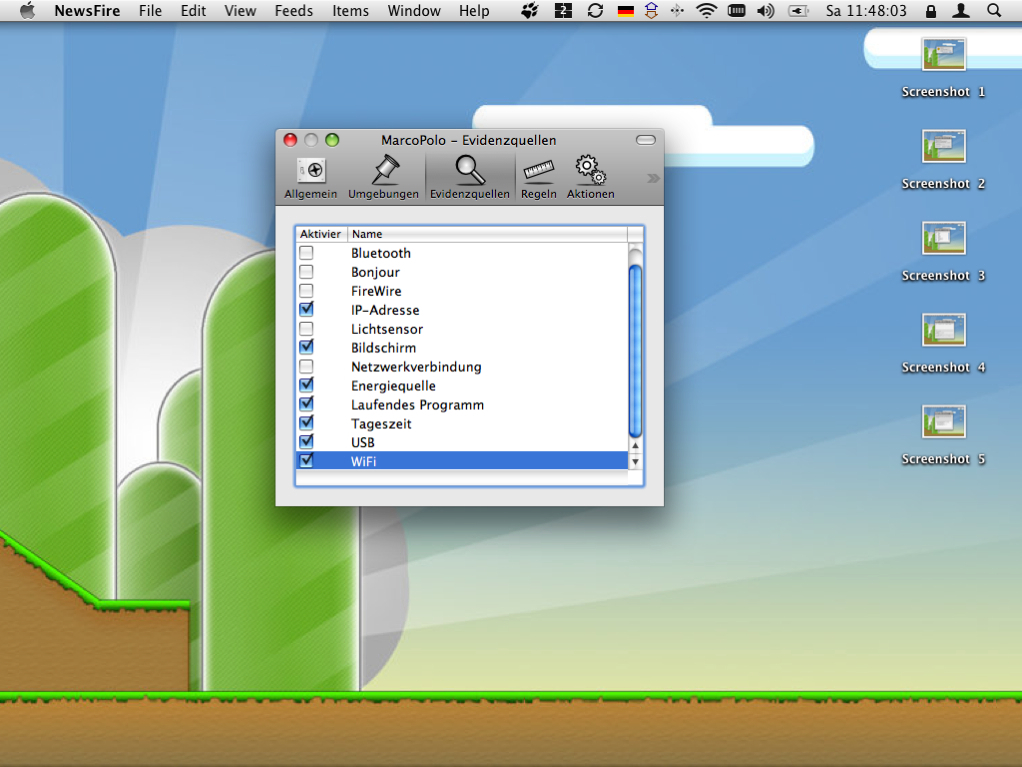Select the Laufendes Programm row name

417,404
